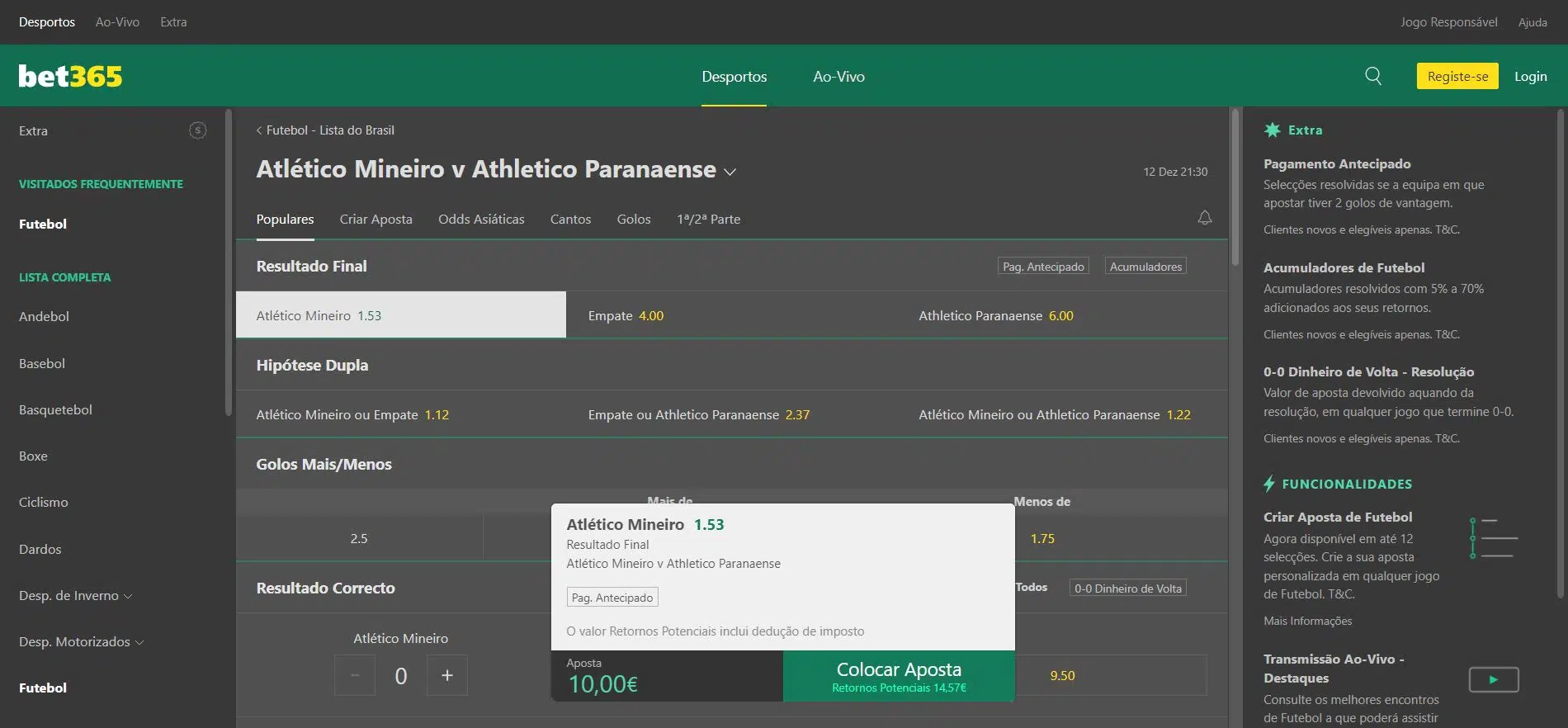This screenshot has height=728, width=1568.
Task: Select Atlético Mineiro ou Athletico Paranaense 1.22
Action: tap(1063, 414)
